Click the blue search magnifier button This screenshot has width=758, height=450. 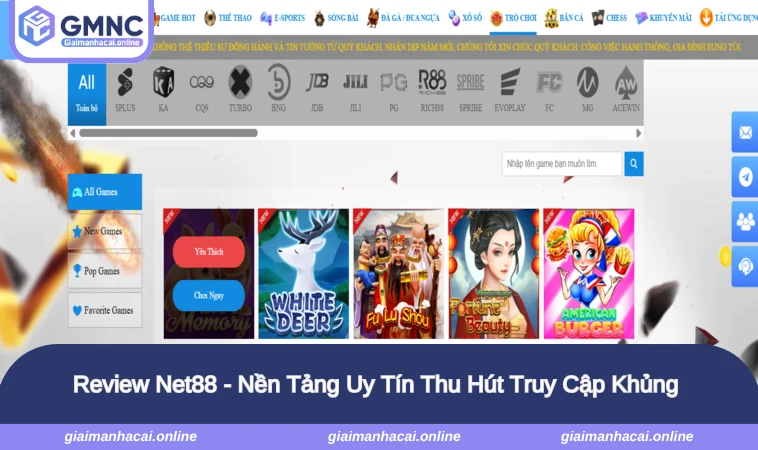click(x=634, y=164)
